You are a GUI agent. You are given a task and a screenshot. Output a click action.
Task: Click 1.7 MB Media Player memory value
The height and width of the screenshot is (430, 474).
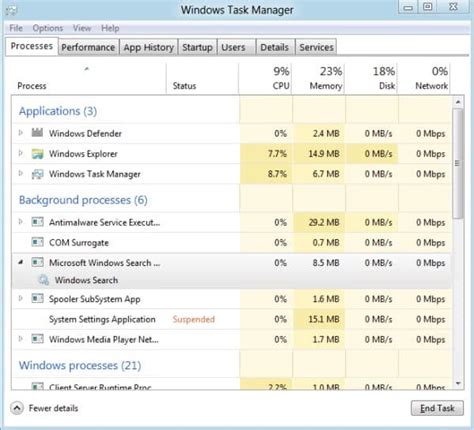[326, 339]
